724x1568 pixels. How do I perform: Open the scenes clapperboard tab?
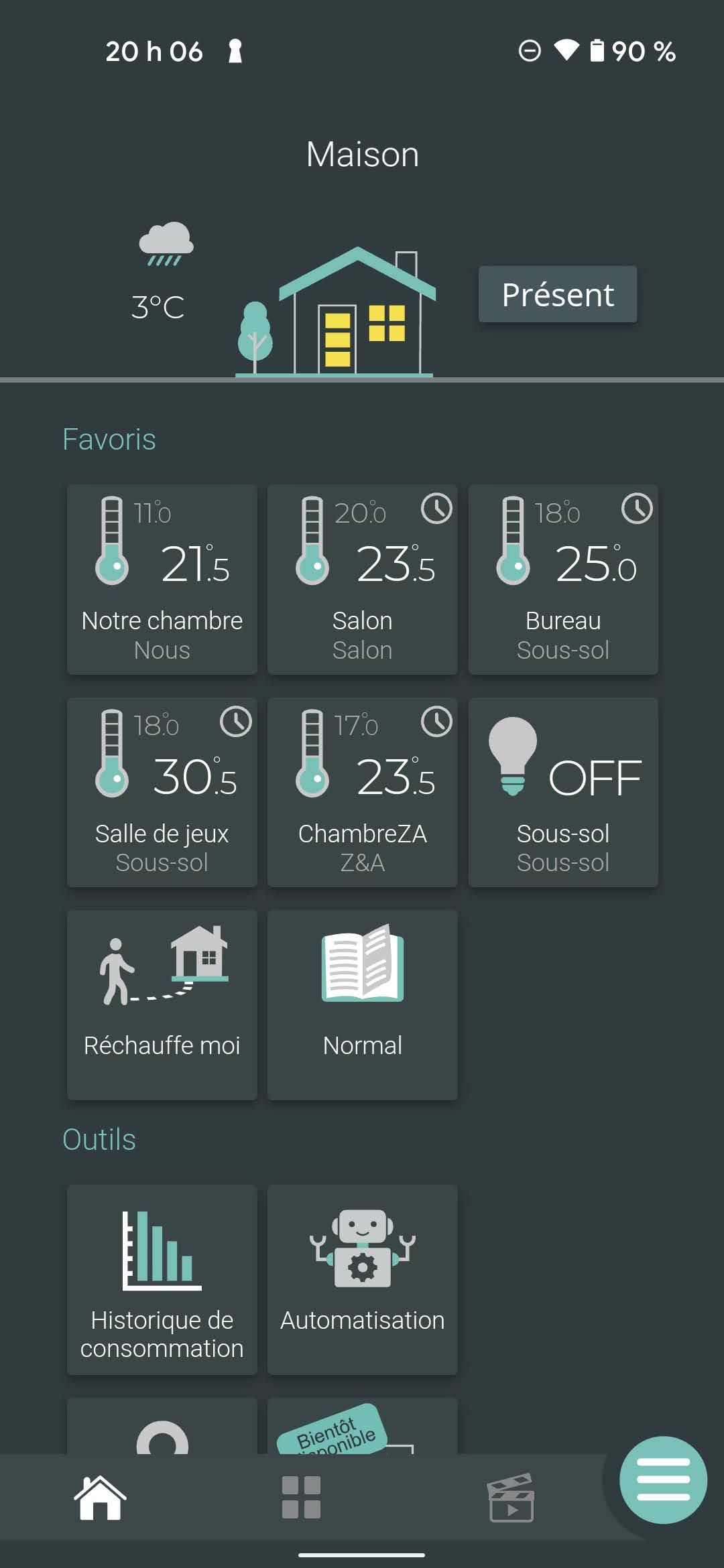[x=511, y=1498]
